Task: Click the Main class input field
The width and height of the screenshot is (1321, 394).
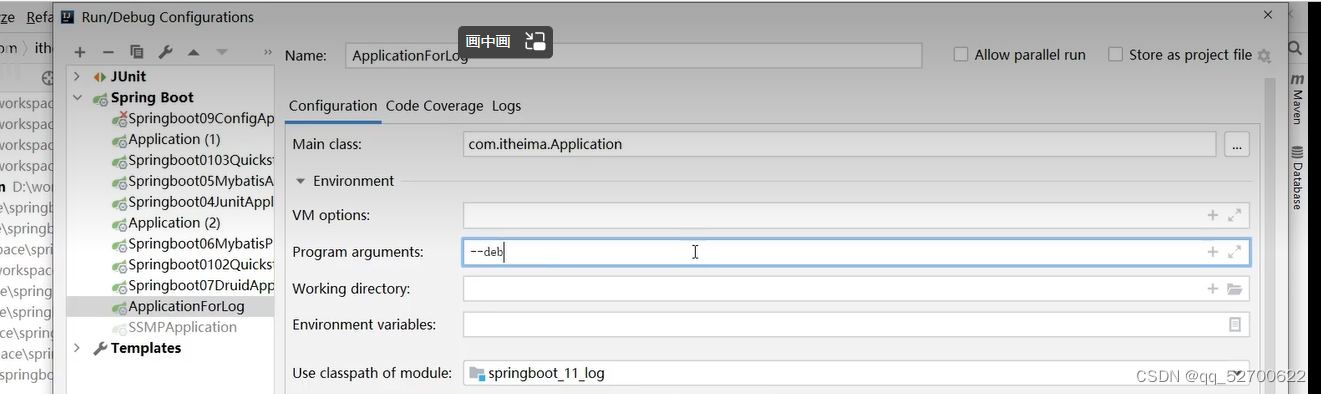Action: click(x=840, y=144)
